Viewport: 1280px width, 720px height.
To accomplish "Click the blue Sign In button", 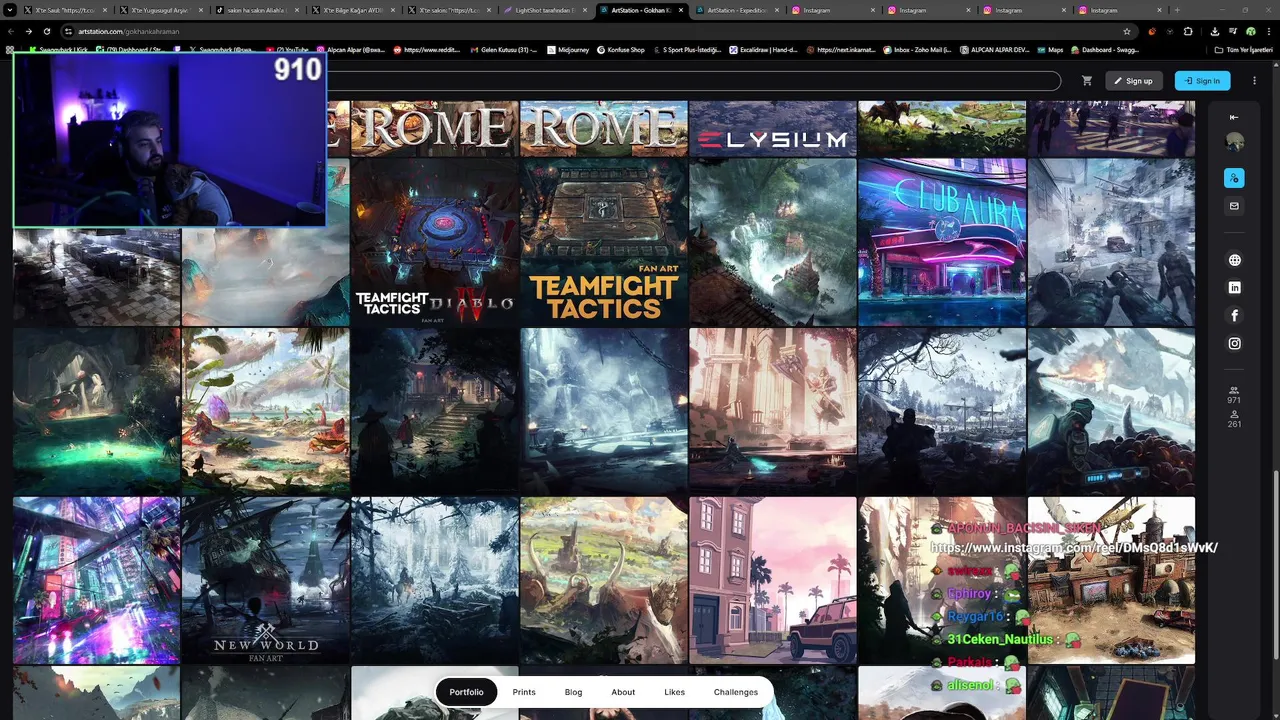I will [1202, 81].
